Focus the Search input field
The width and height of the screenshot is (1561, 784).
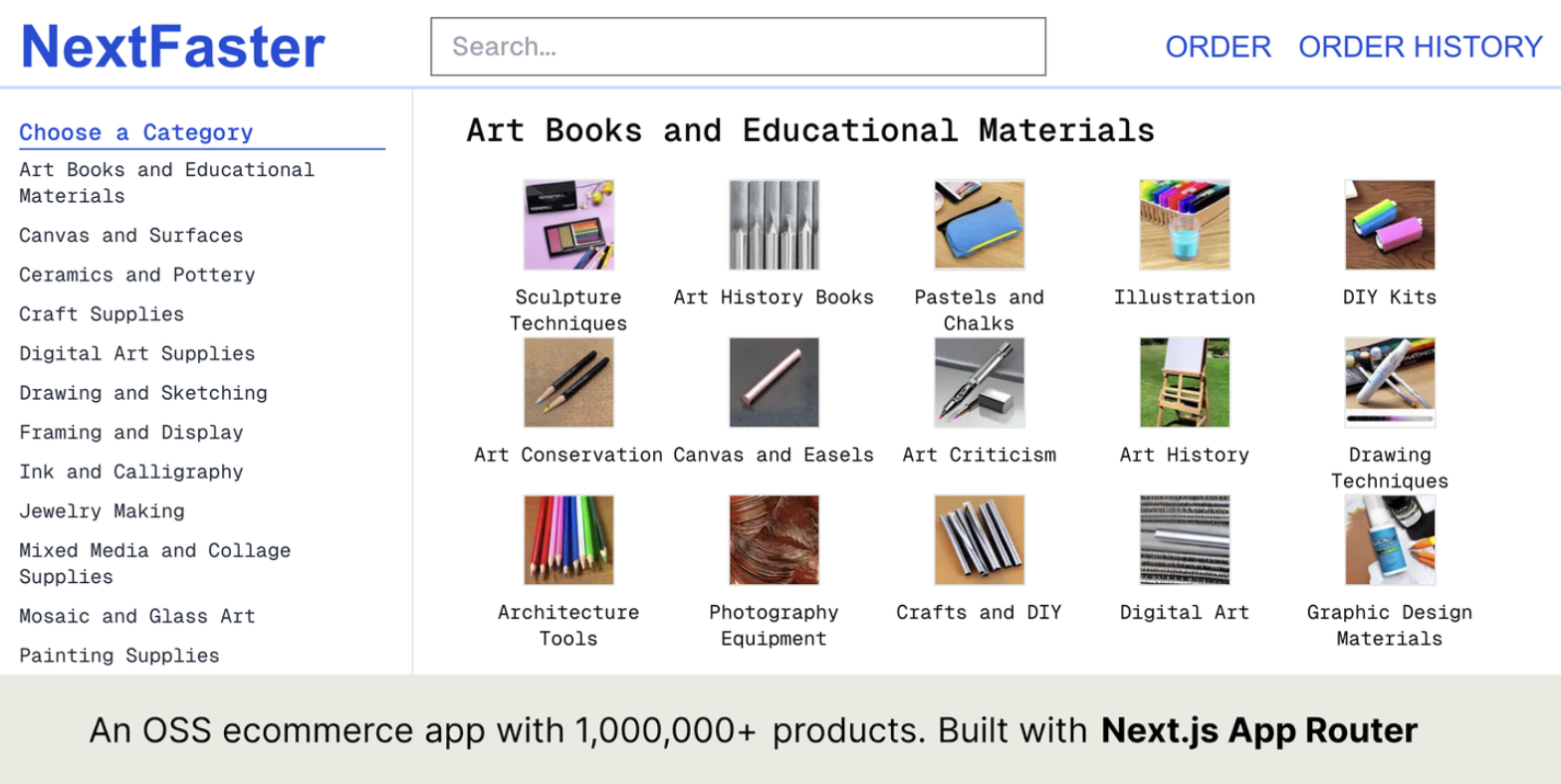point(738,47)
